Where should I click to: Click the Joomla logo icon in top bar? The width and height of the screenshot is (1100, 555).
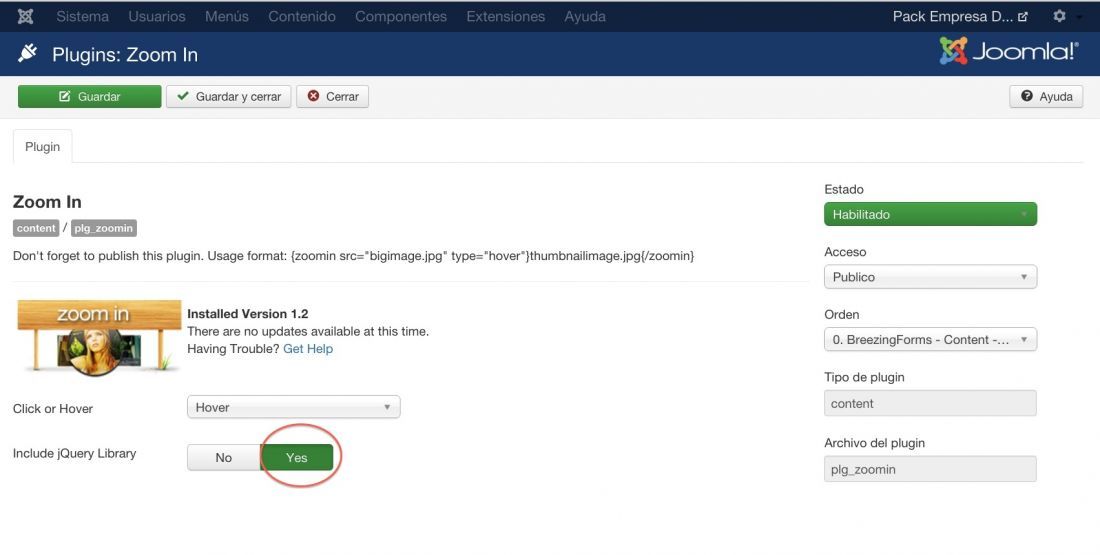(x=25, y=16)
